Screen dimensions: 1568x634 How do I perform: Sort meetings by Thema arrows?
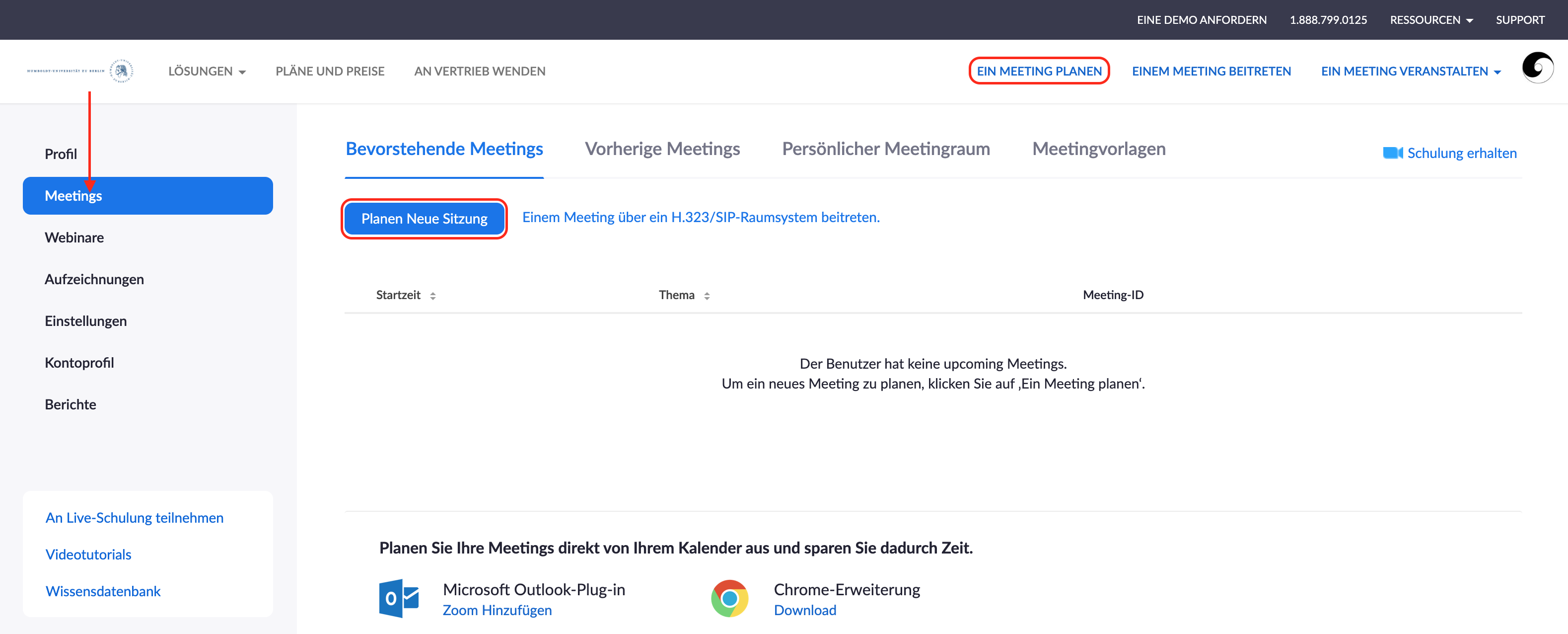(x=707, y=296)
